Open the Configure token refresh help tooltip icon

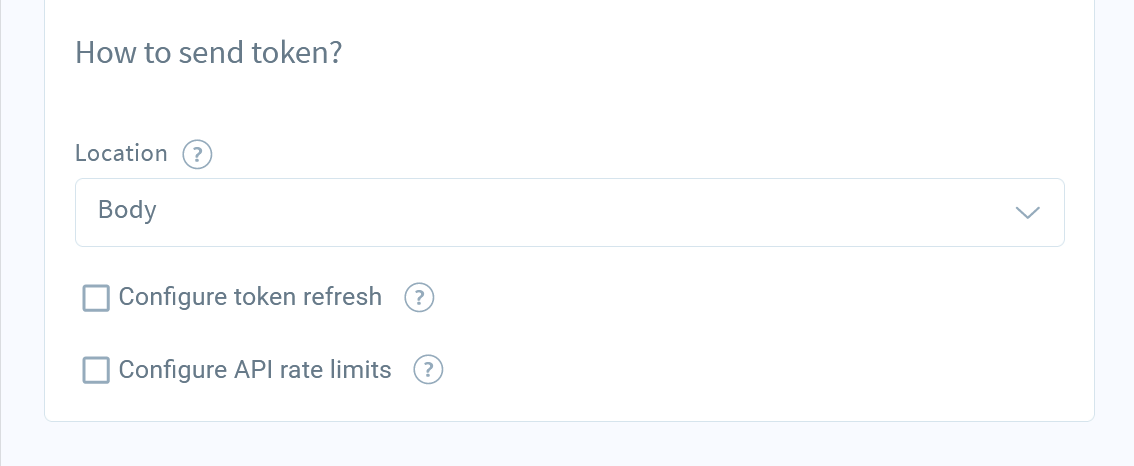tap(419, 297)
